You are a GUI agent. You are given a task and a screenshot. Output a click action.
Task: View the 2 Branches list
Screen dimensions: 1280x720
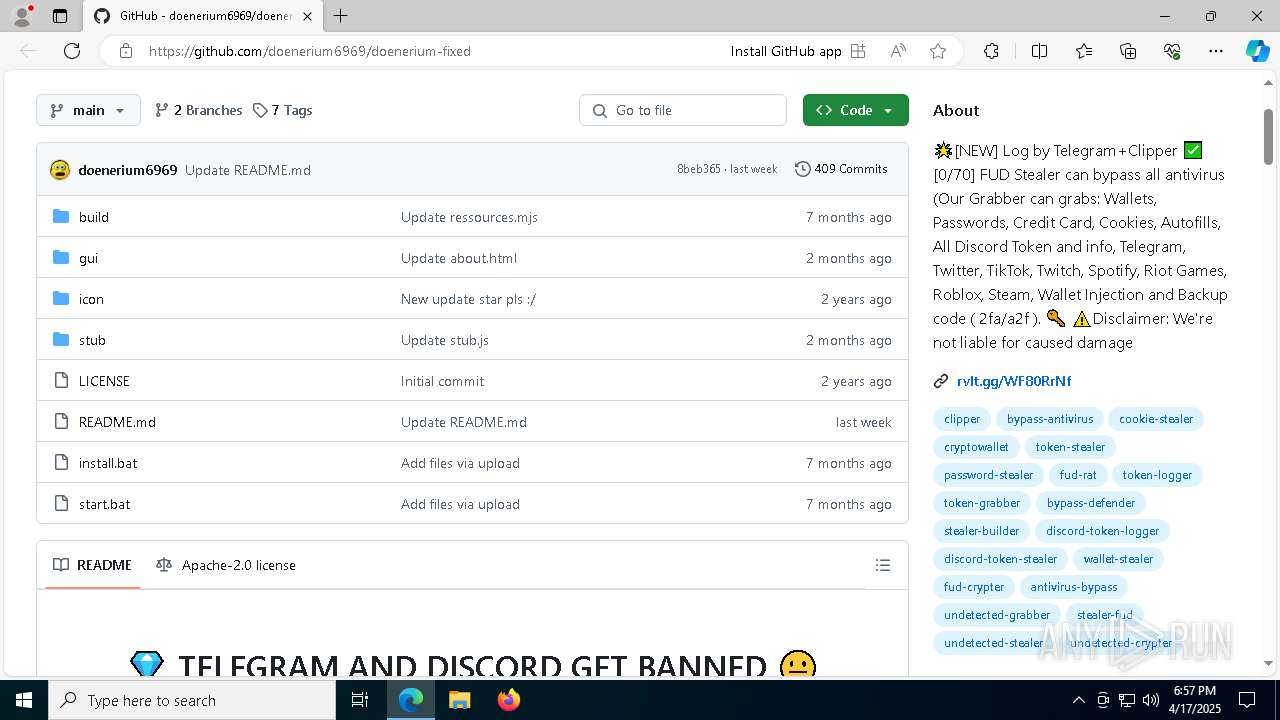pyautogui.click(x=199, y=110)
